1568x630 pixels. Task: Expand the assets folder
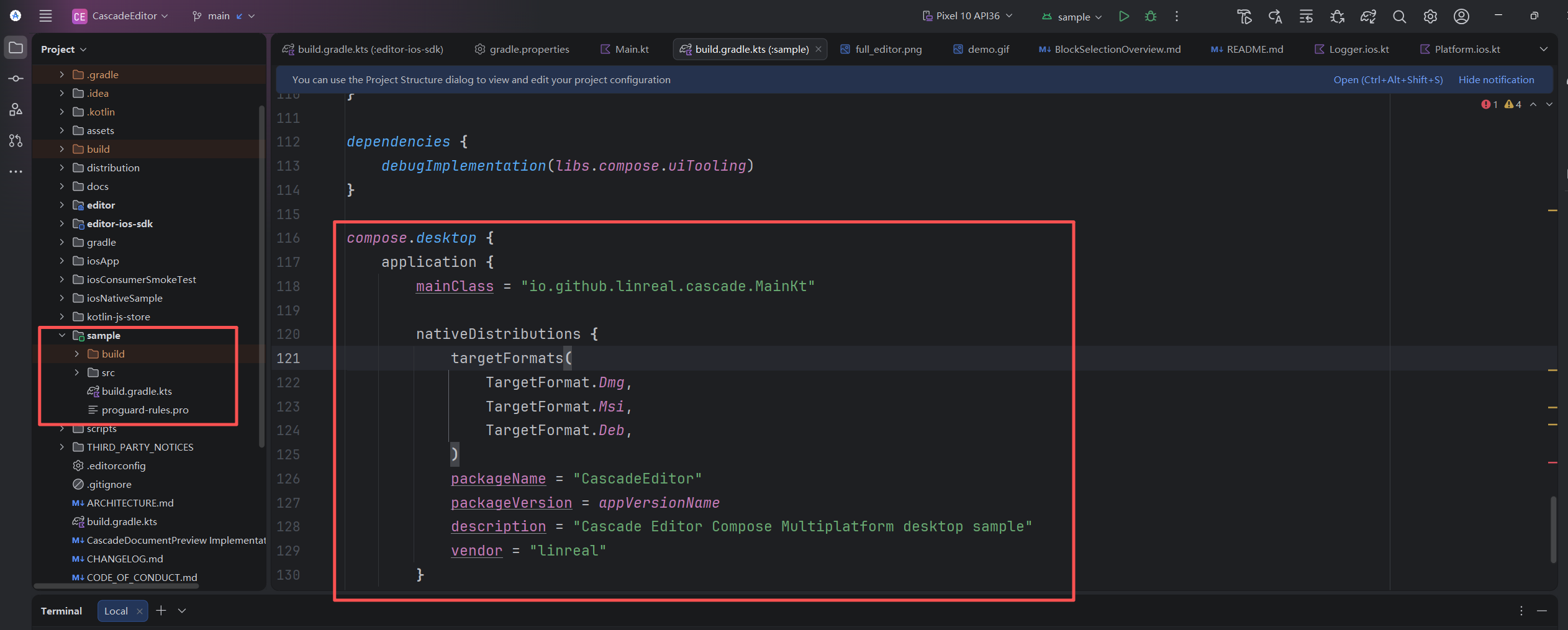click(61, 130)
